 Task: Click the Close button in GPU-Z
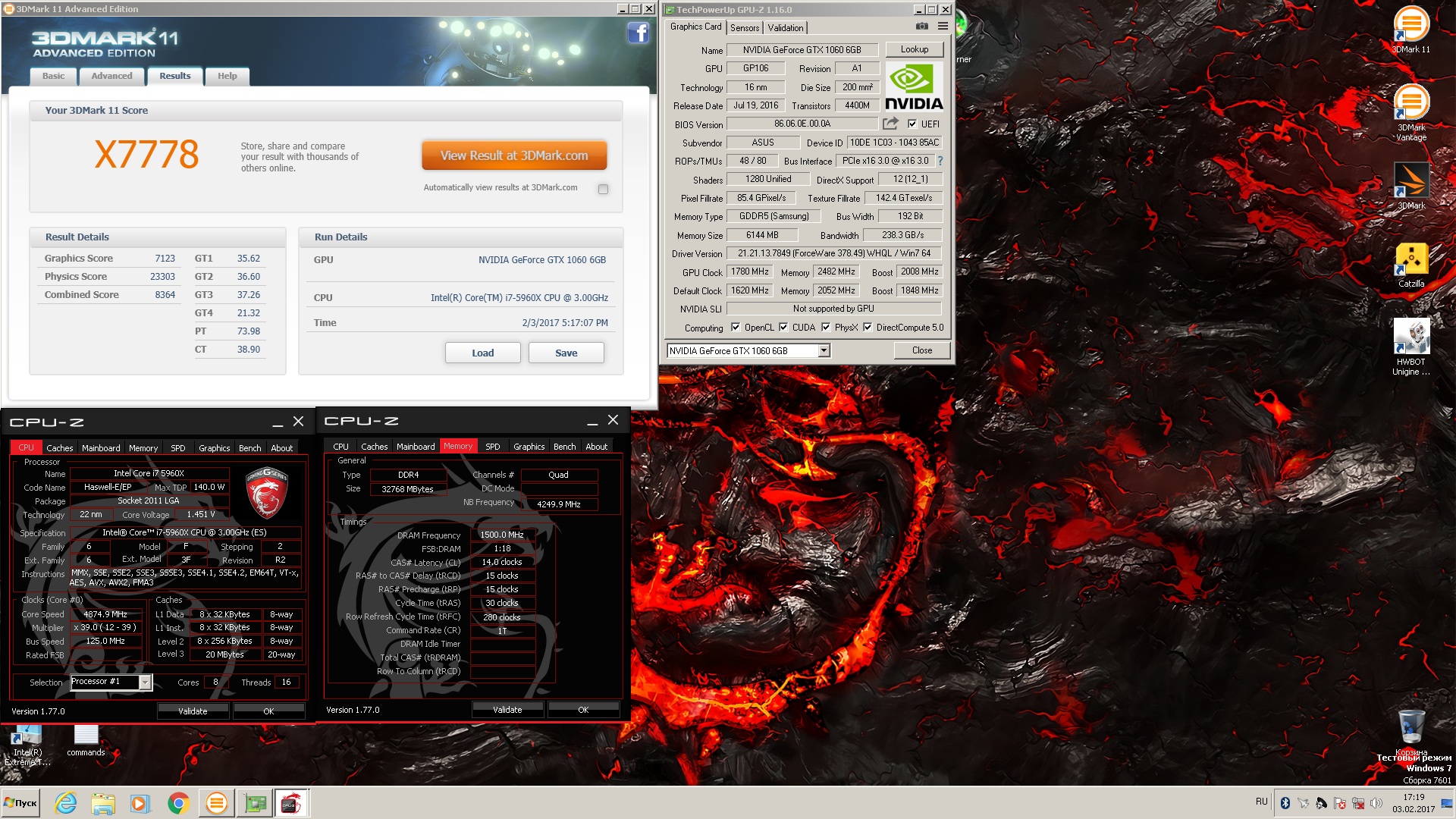click(922, 350)
